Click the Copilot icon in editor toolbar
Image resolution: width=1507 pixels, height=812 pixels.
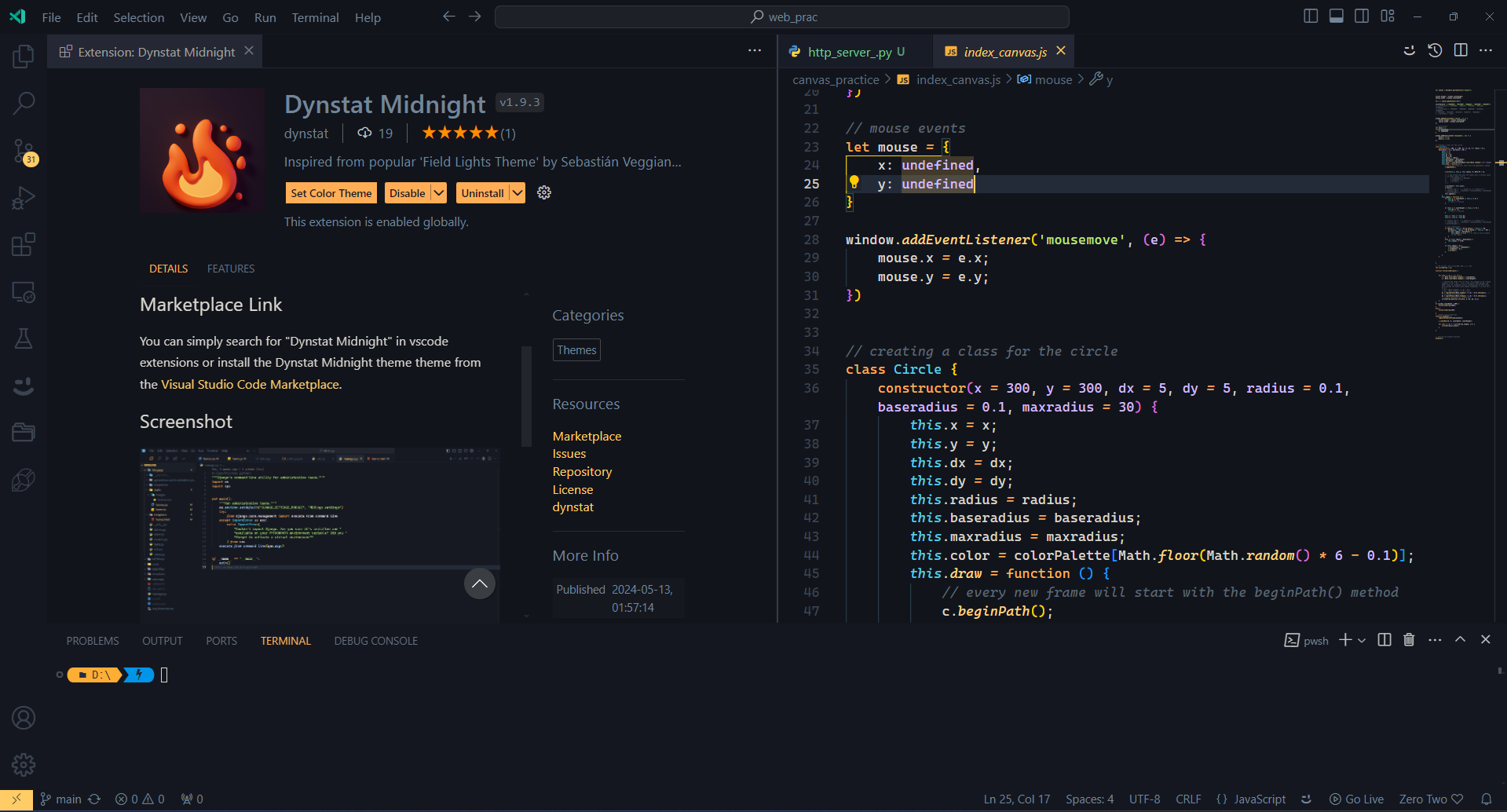click(1409, 50)
